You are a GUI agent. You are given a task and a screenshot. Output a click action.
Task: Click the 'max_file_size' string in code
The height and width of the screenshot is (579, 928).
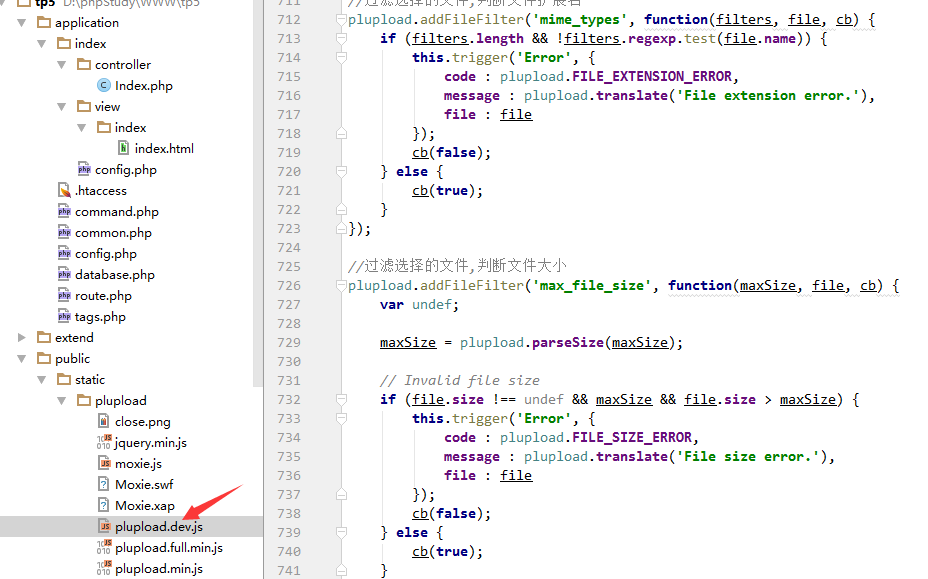tap(591, 285)
